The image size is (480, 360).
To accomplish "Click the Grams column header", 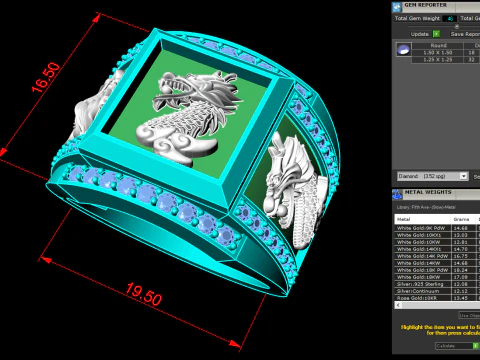I will [463, 219].
